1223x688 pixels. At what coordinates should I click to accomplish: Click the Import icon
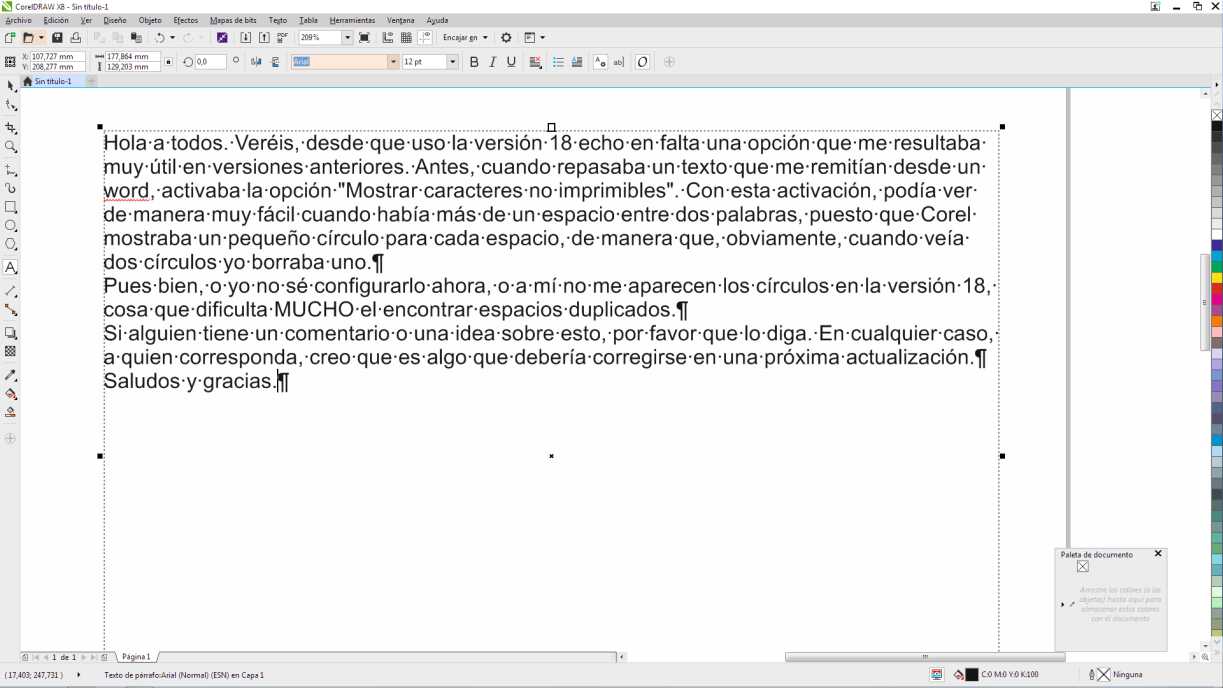tap(245, 38)
